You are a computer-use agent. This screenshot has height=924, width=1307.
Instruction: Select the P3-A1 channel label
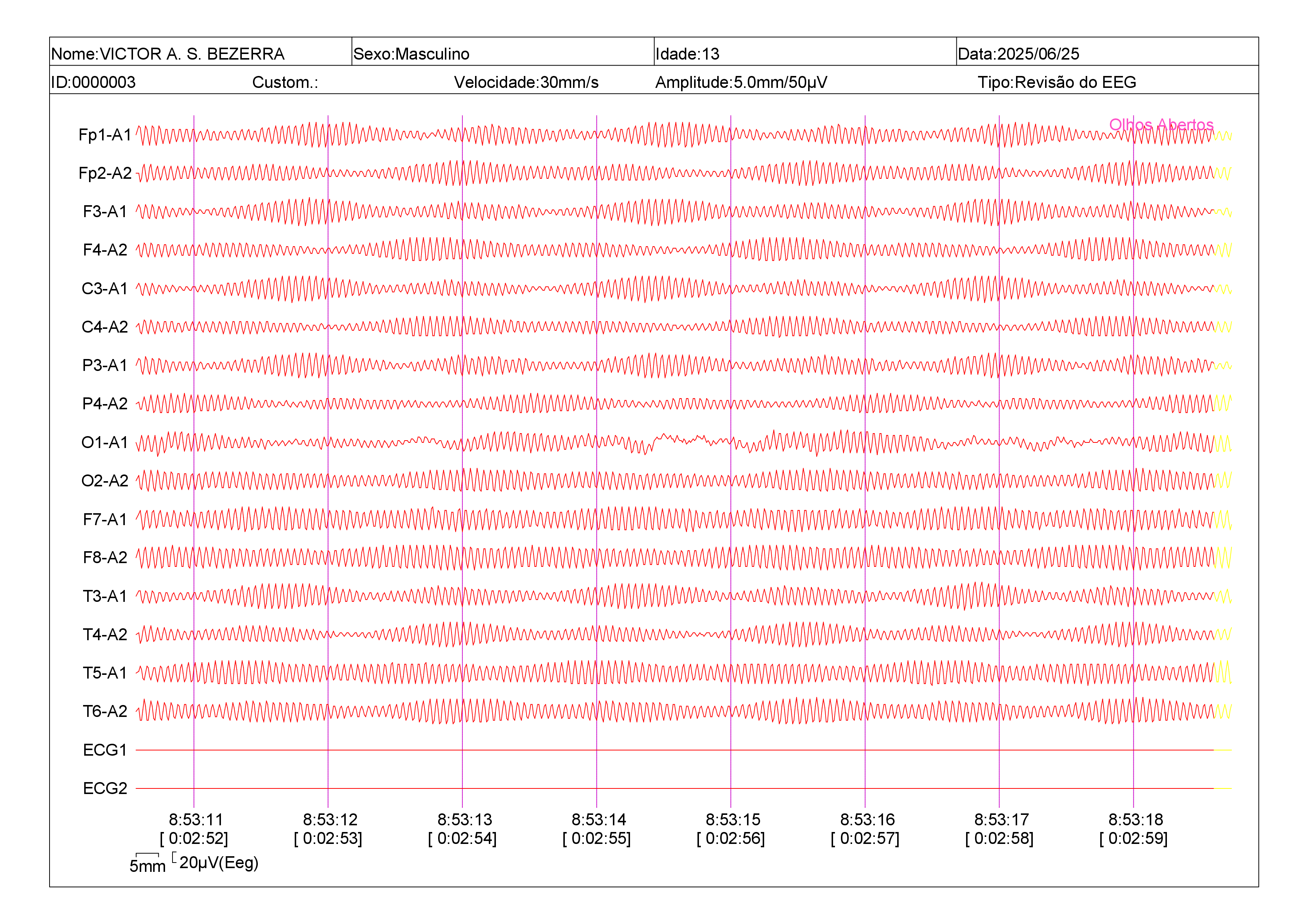(105, 365)
